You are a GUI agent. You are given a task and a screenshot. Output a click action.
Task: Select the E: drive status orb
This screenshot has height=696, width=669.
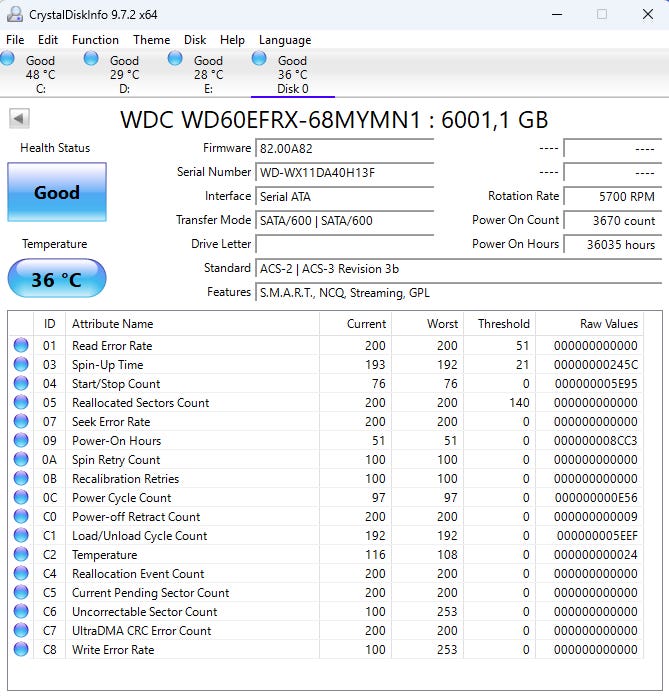click(x=176, y=59)
